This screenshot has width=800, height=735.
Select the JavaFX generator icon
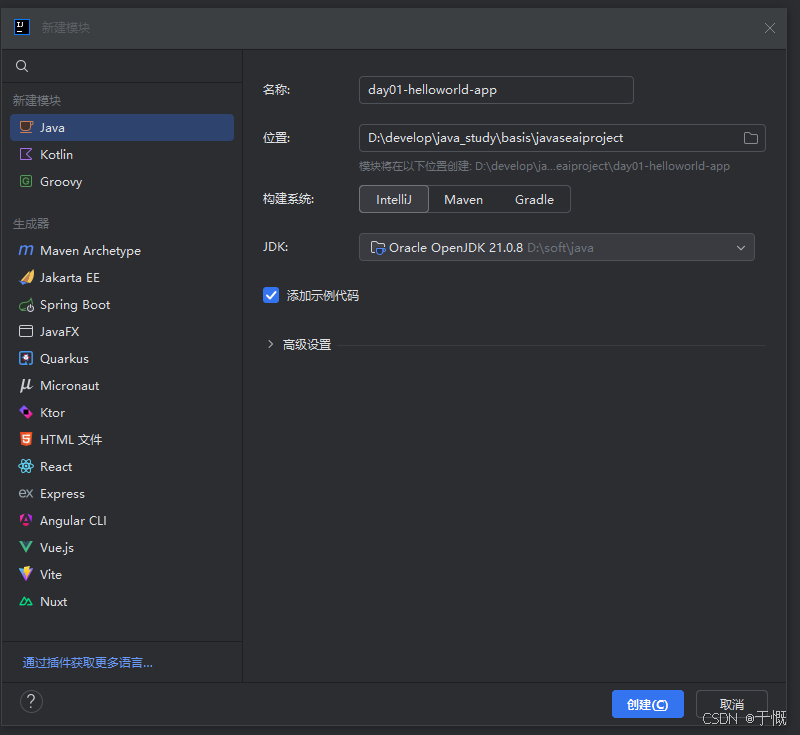[26, 331]
